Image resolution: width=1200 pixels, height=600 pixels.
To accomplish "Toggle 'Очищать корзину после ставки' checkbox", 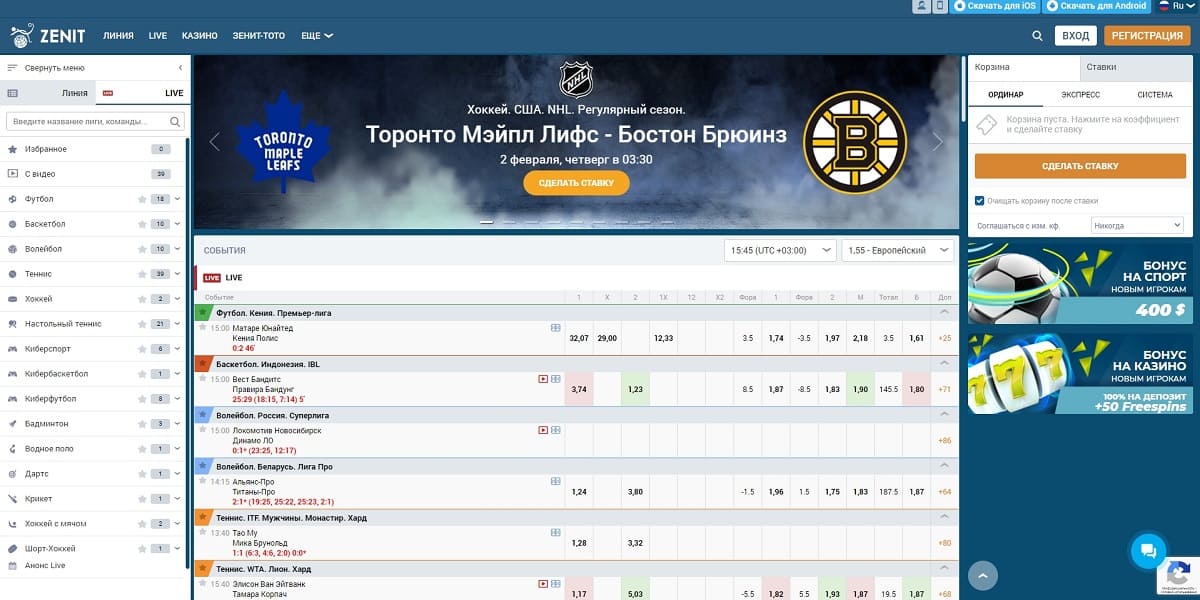I will click(979, 200).
